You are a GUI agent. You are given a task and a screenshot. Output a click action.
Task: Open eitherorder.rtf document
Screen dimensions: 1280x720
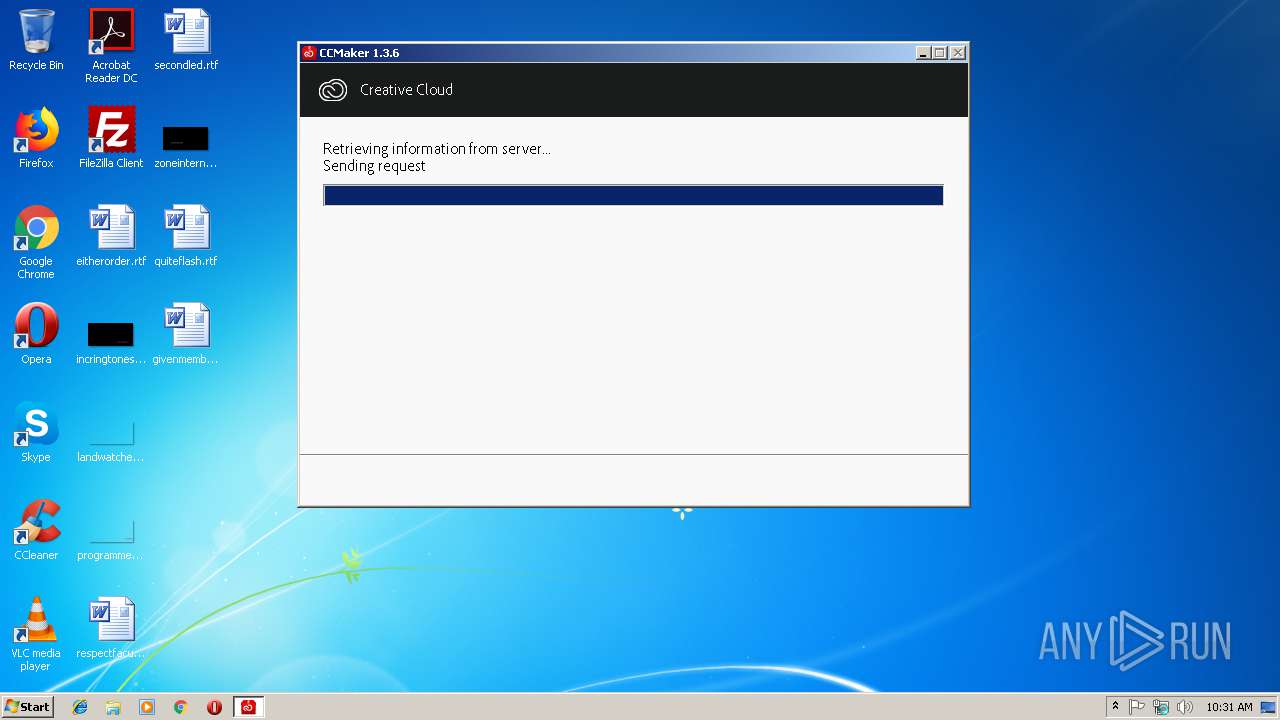tap(111, 236)
